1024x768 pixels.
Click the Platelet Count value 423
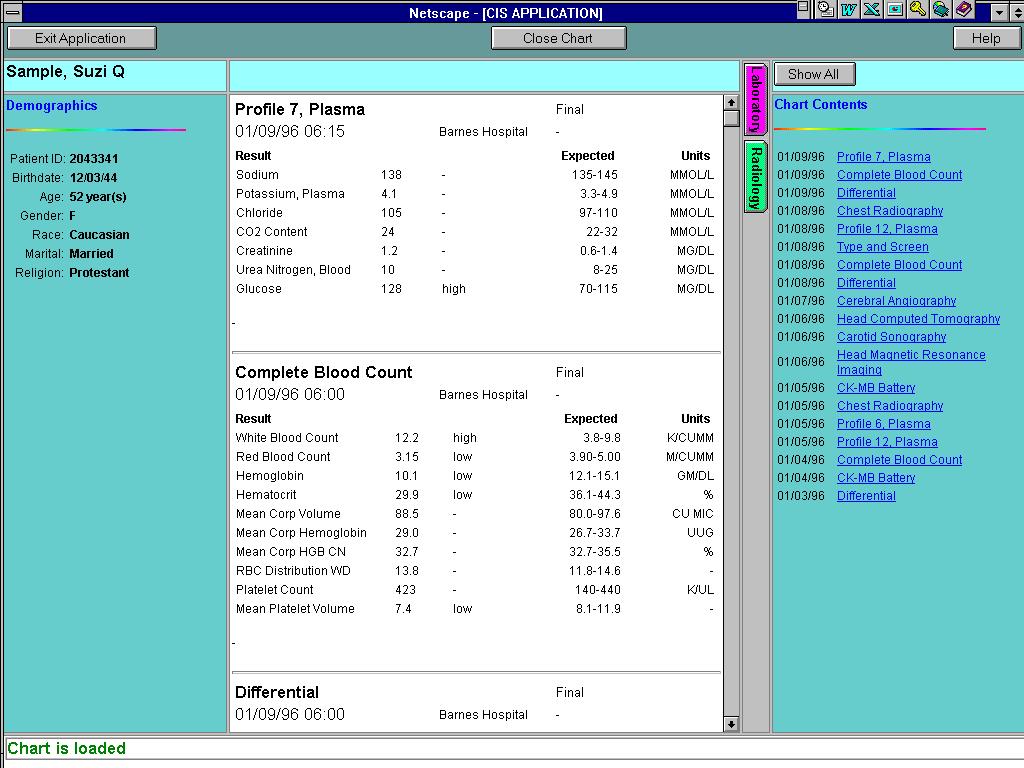pos(406,590)
